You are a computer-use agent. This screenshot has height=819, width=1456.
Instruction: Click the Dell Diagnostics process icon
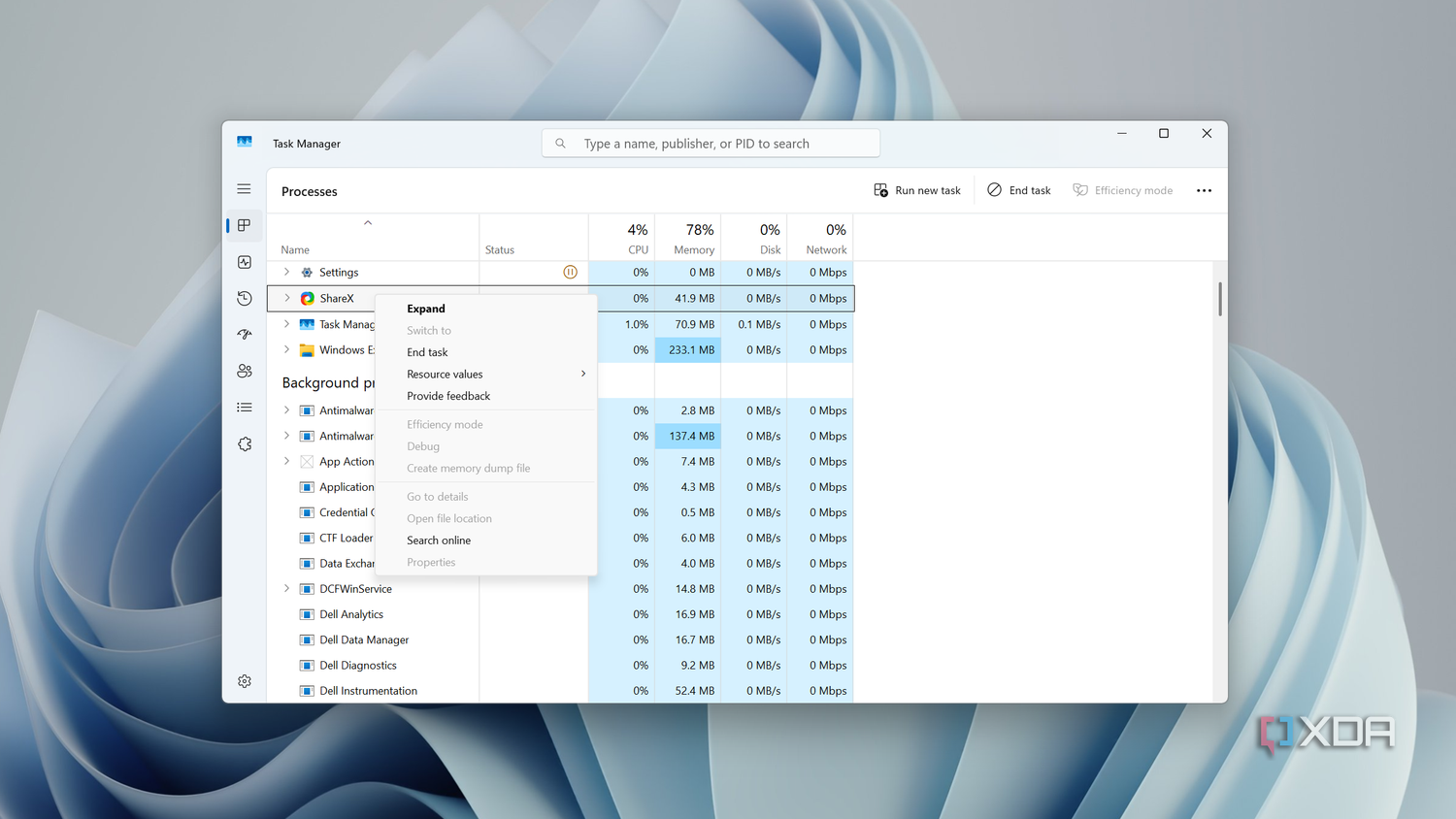[307, 666]
